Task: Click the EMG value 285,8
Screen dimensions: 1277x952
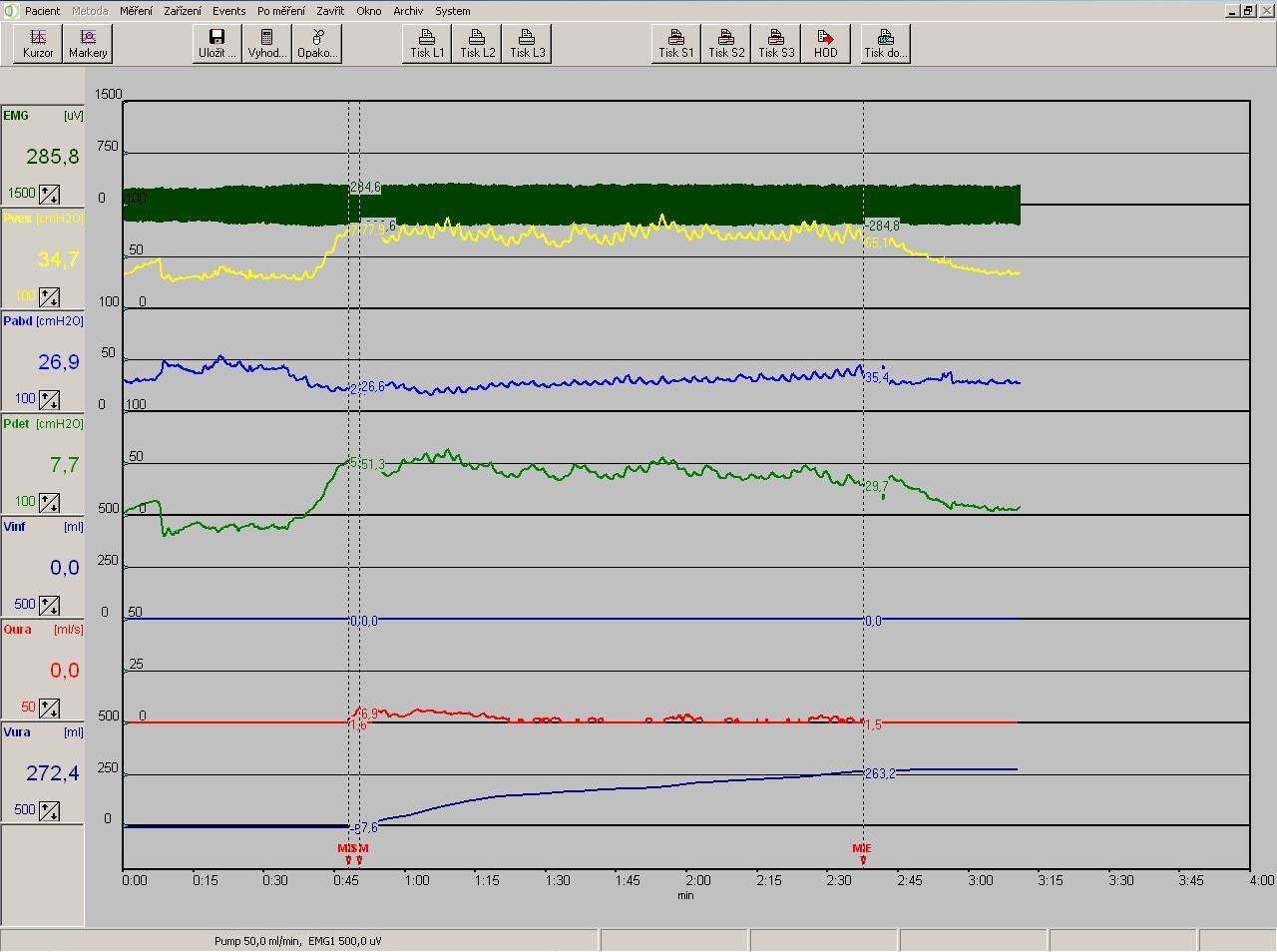Action: pos(53,157)
